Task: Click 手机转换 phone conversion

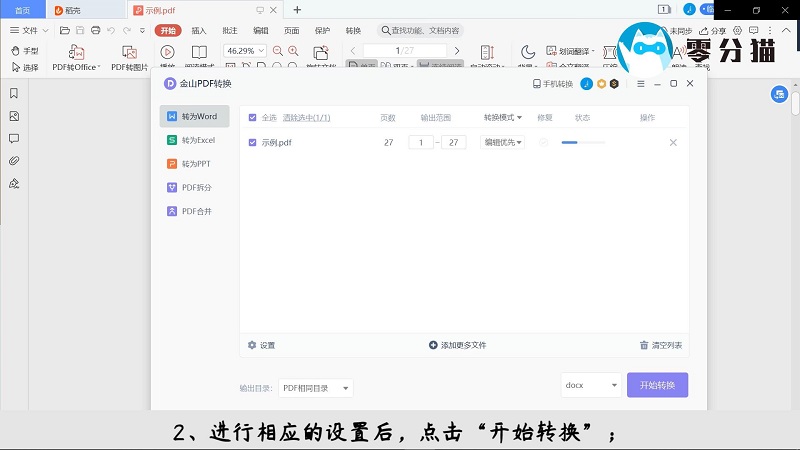Action: click(x=553, y=84)
